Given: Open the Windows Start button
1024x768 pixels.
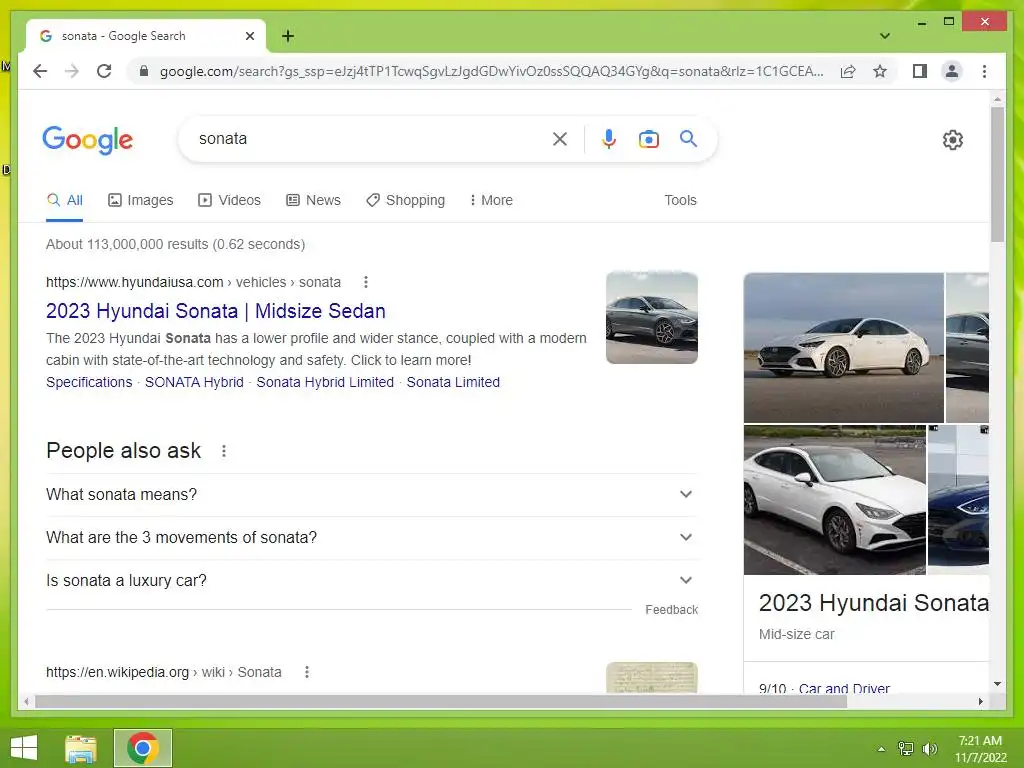Looking at the screenshot, I should tap(24, 748).
